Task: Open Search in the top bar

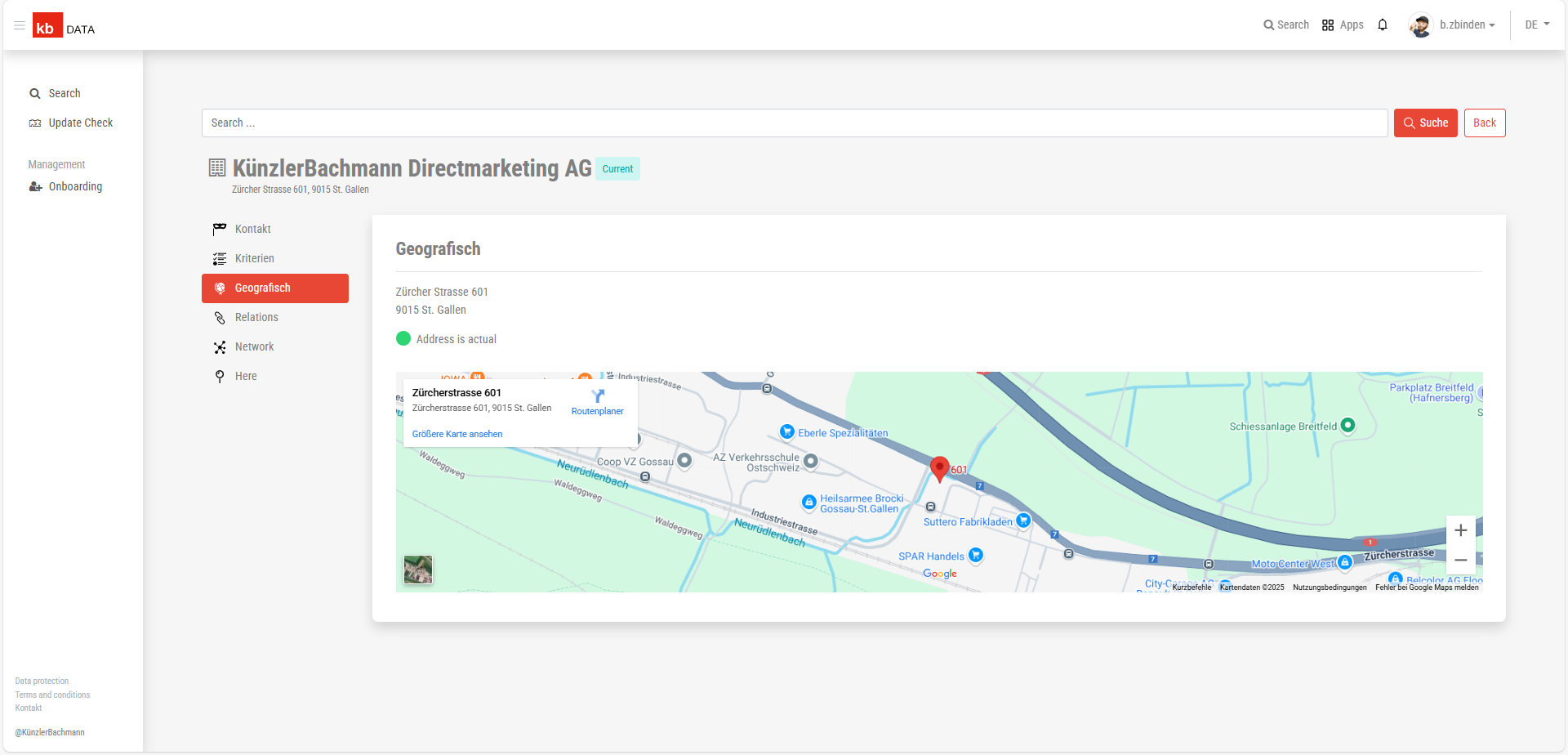Action: tap(1286, 25)
